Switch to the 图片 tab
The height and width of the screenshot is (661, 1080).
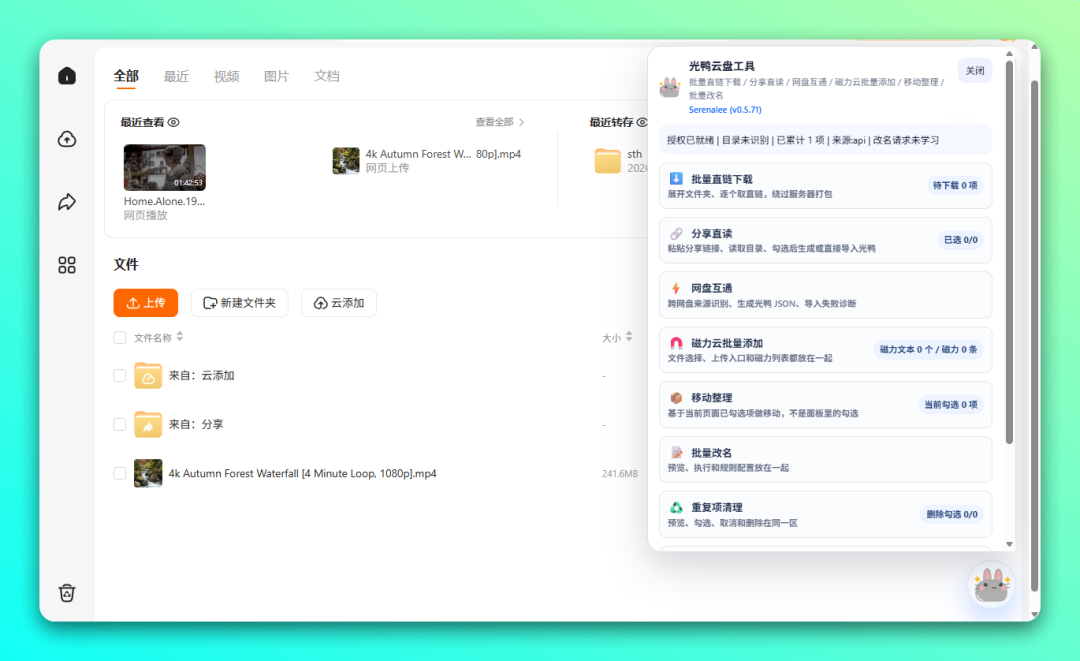[276, 76]
